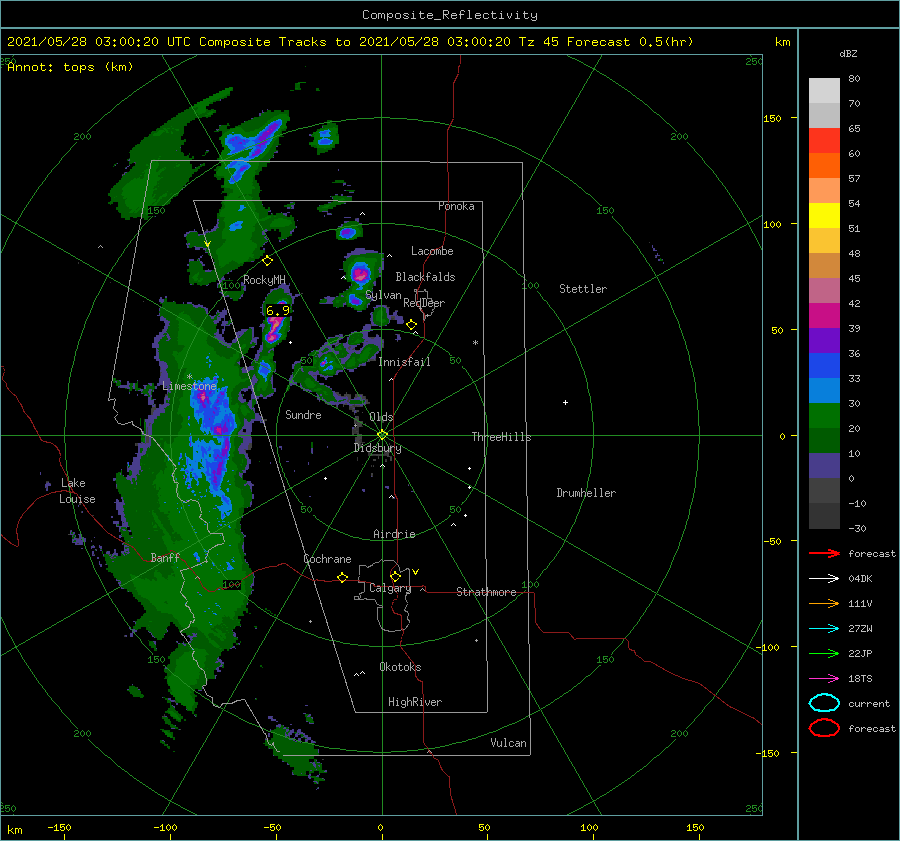This screenshot has width=900, height=841.
Task: Click the Sundre city label
Action: pyautogui.click(x=303, y=414)
